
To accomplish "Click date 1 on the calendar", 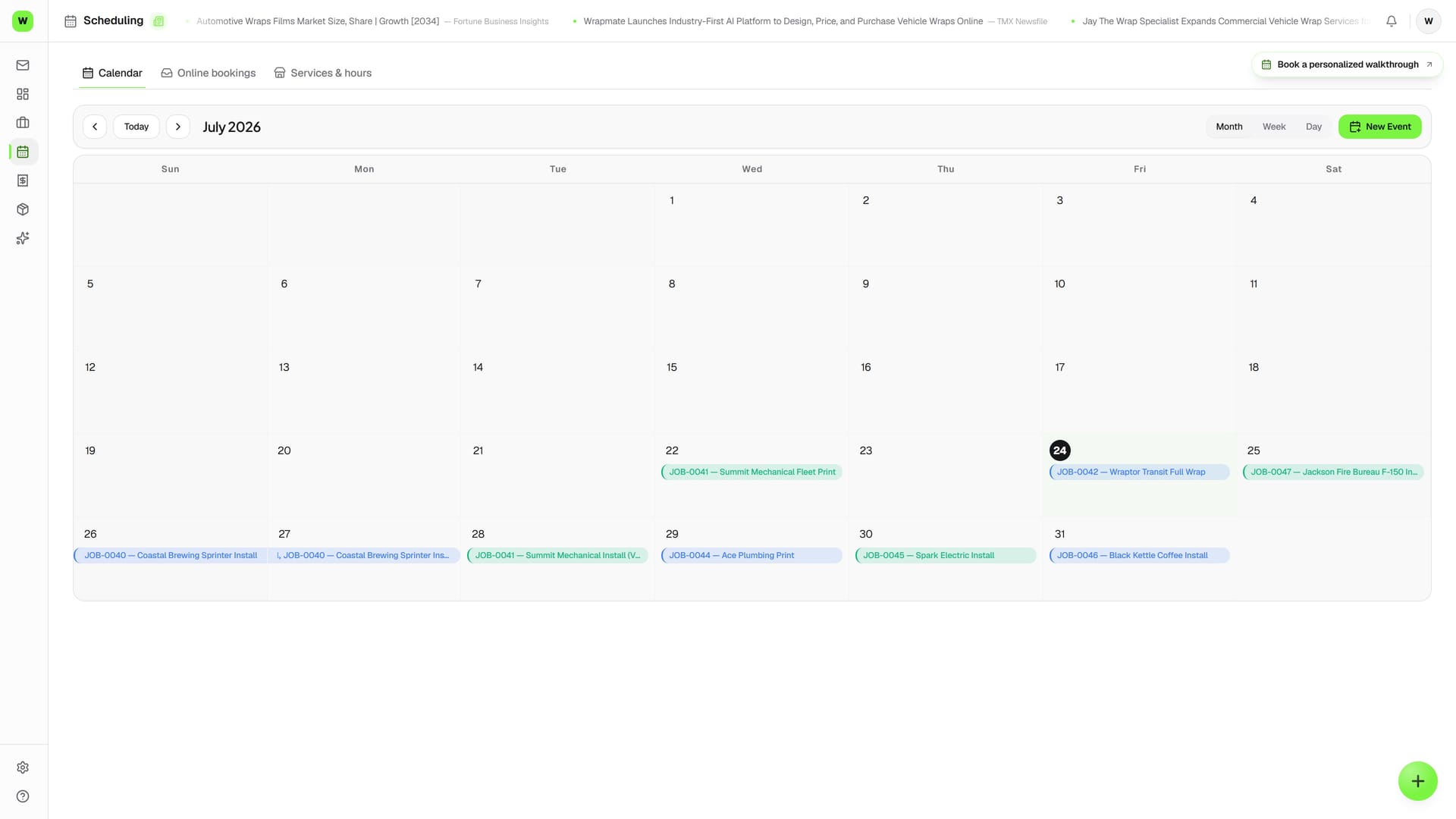I will click(672, 200).
